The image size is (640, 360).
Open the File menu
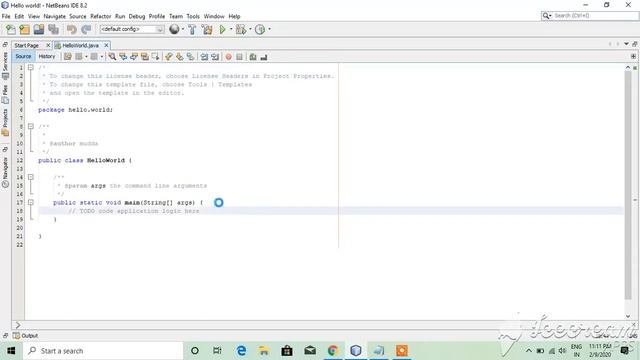coord(6,16)
